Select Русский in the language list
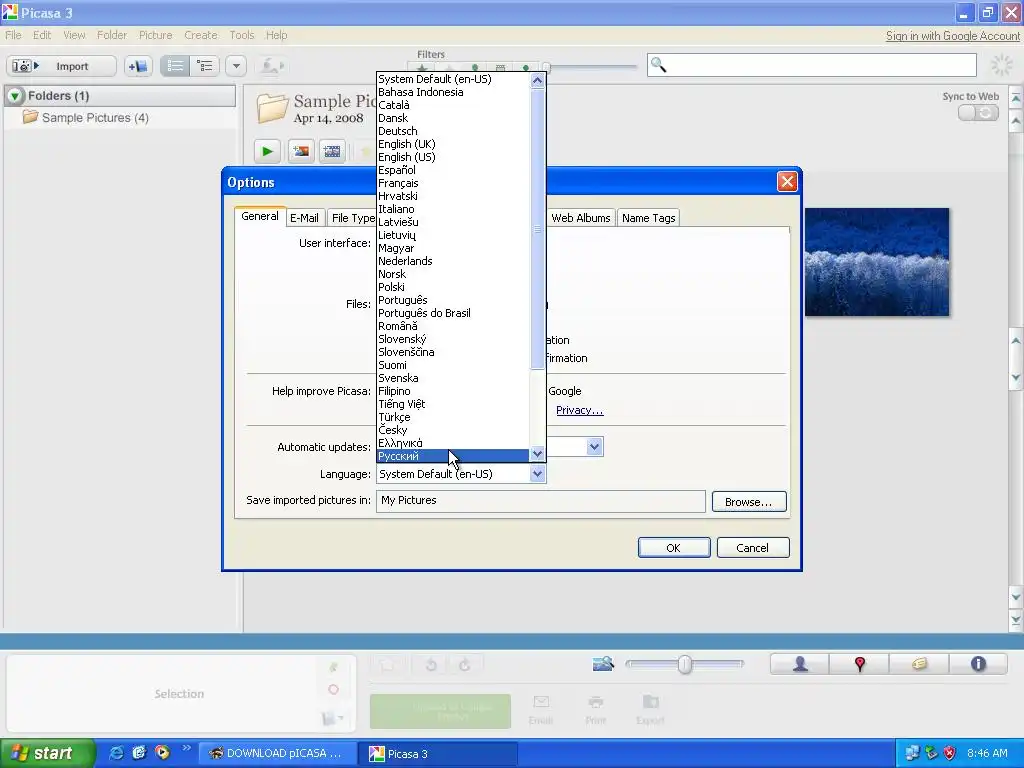Image resolution: width=1024 pixels, height=768 pixels. click(453, 456)
